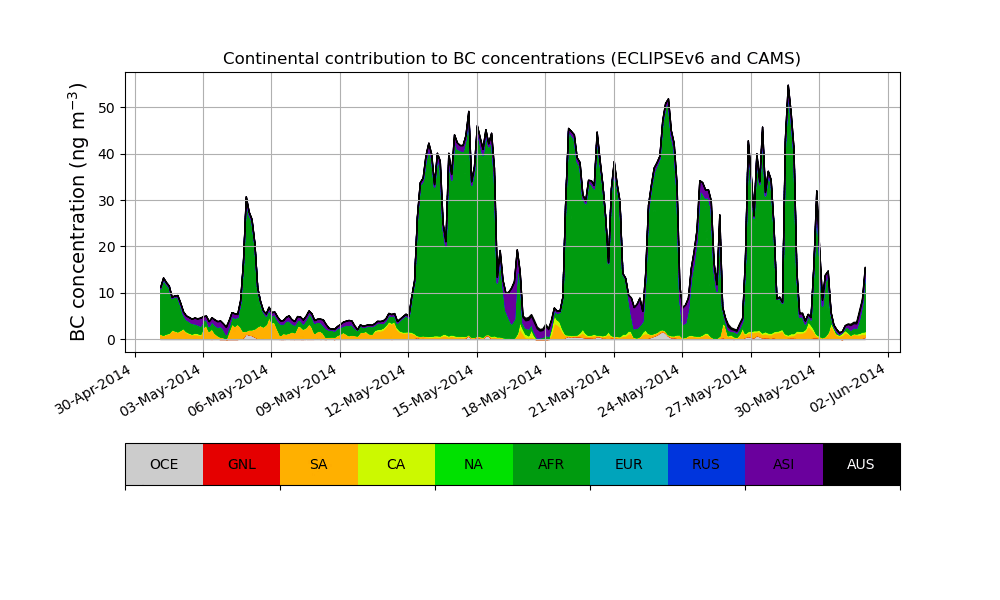Pick the yellow-green CA legend swatch
The height and width of the screenshot is (600, 1000).
(396, 464)
